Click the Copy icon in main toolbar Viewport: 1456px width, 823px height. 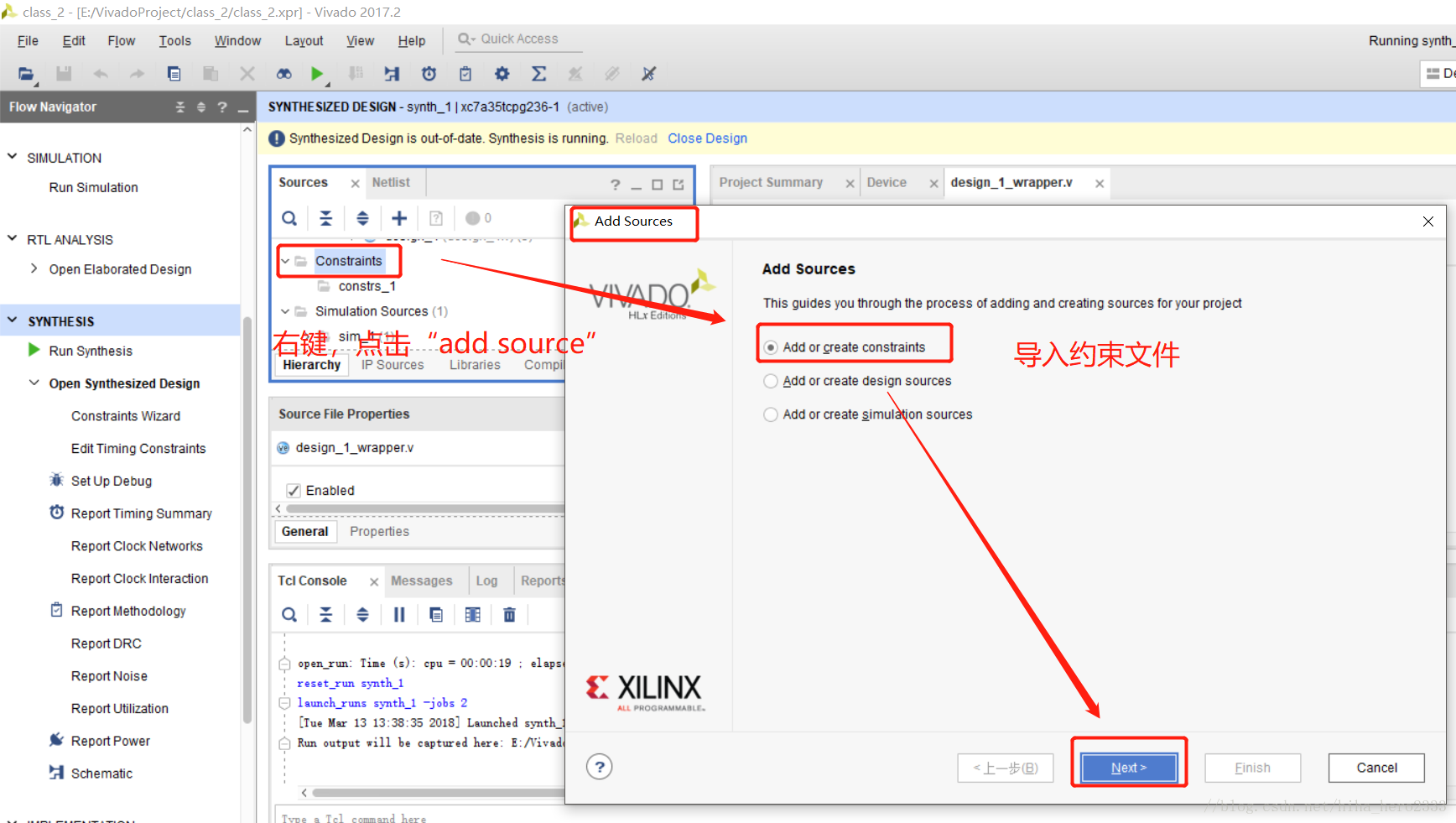(x=174, y=74)
